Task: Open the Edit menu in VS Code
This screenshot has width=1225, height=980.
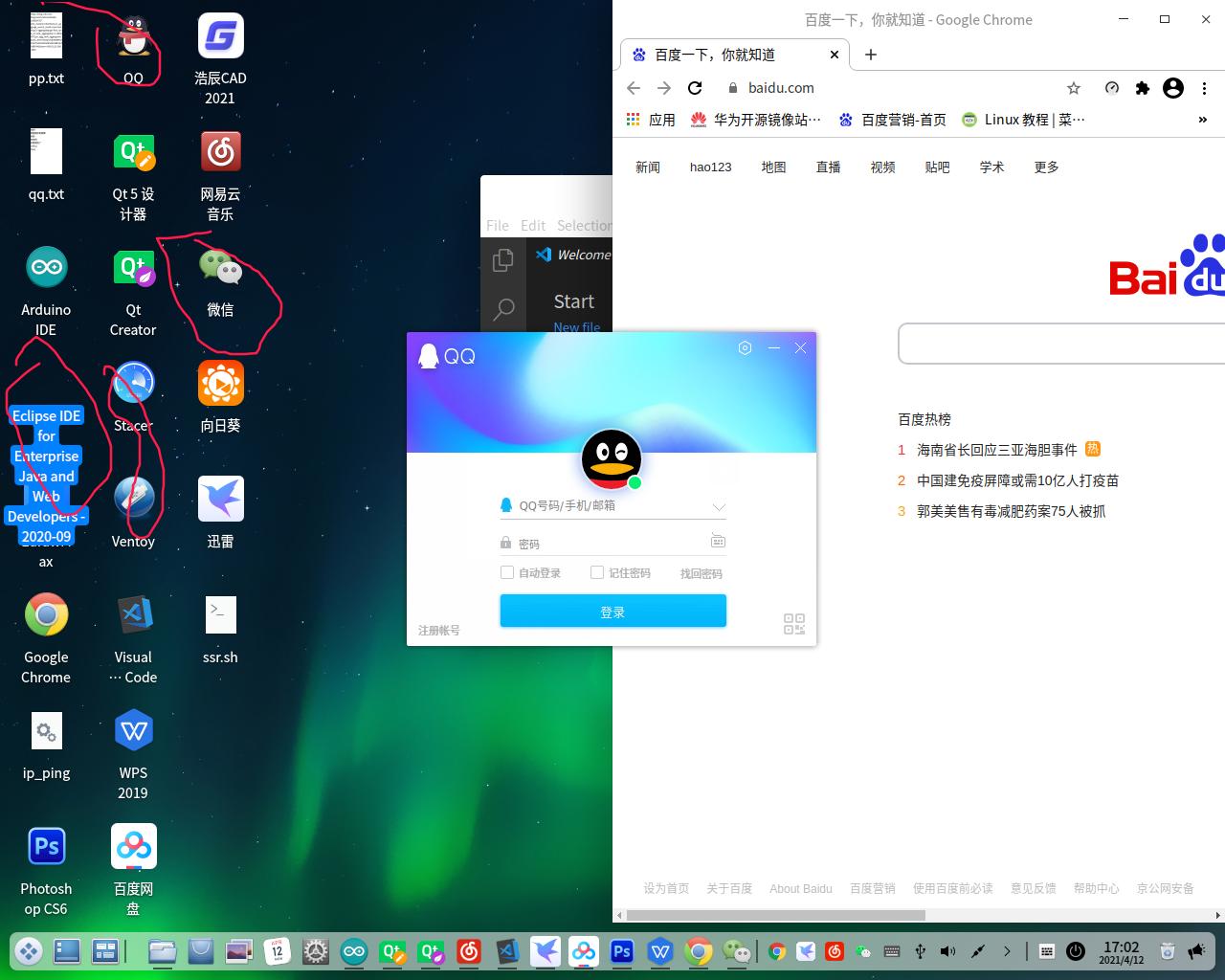Action: (533, 226)
